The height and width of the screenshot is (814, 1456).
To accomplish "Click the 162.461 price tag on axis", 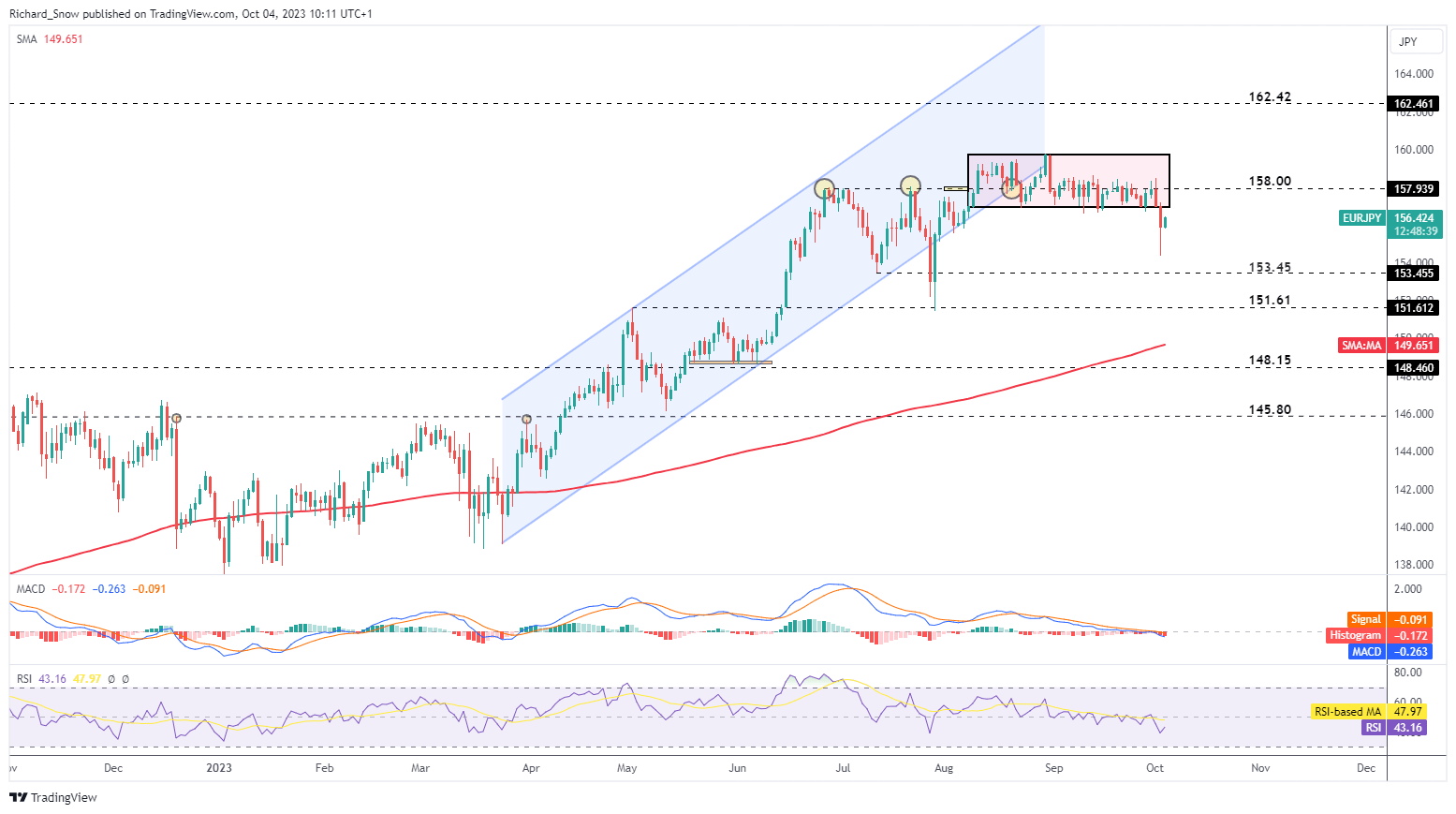I will [x=1414, y=104].
